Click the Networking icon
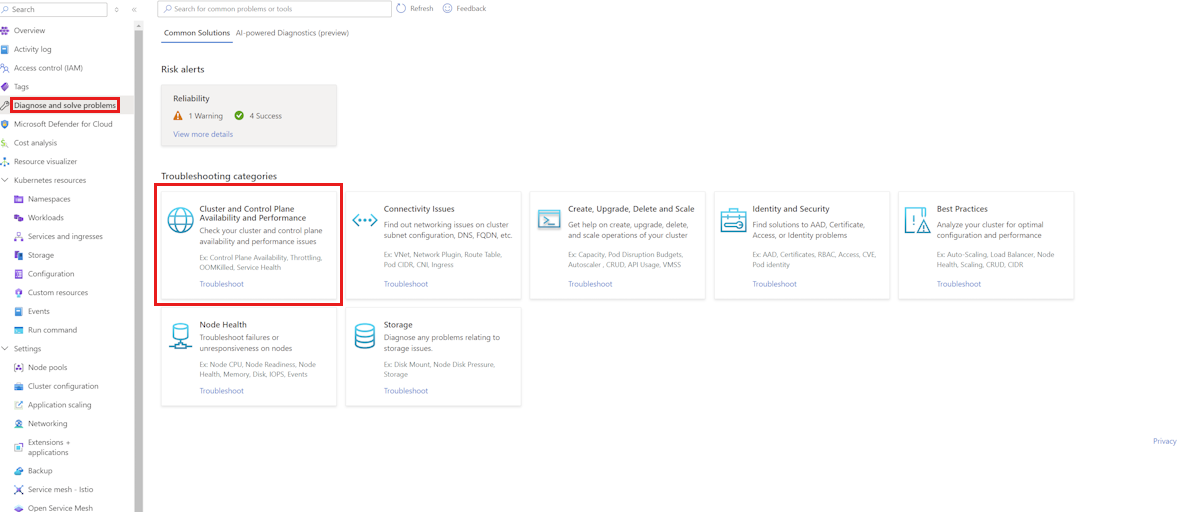 pyautogui.click(x=19, y=424)
